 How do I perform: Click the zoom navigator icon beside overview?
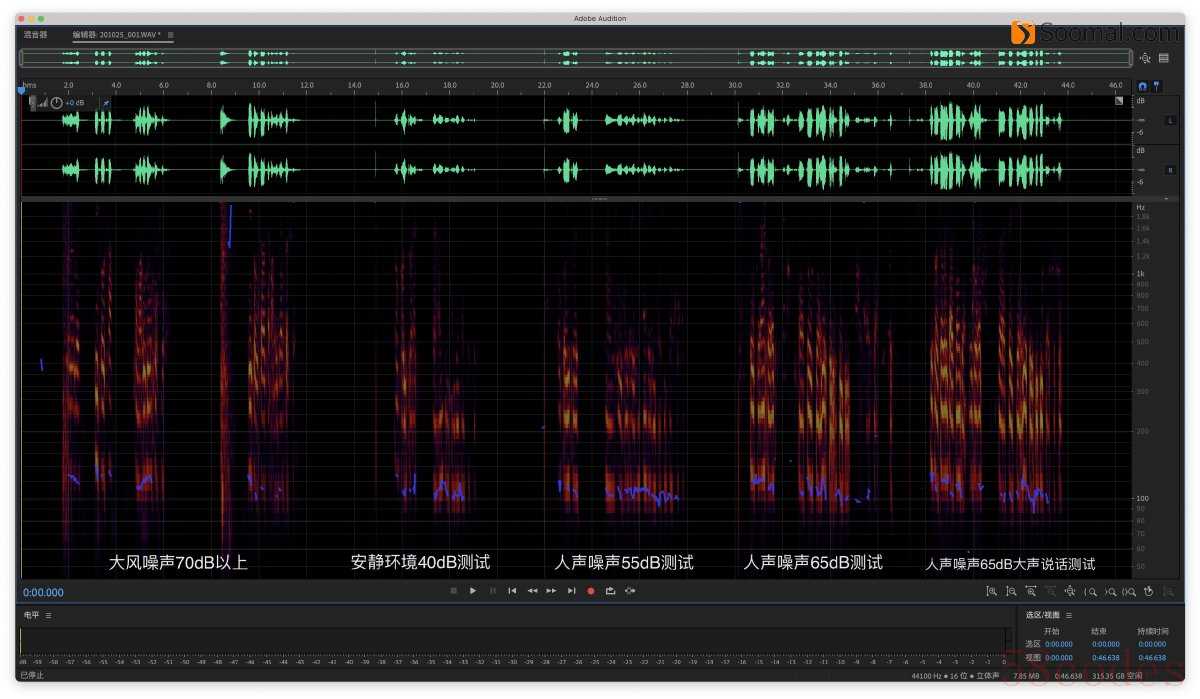click(1145, 58)
